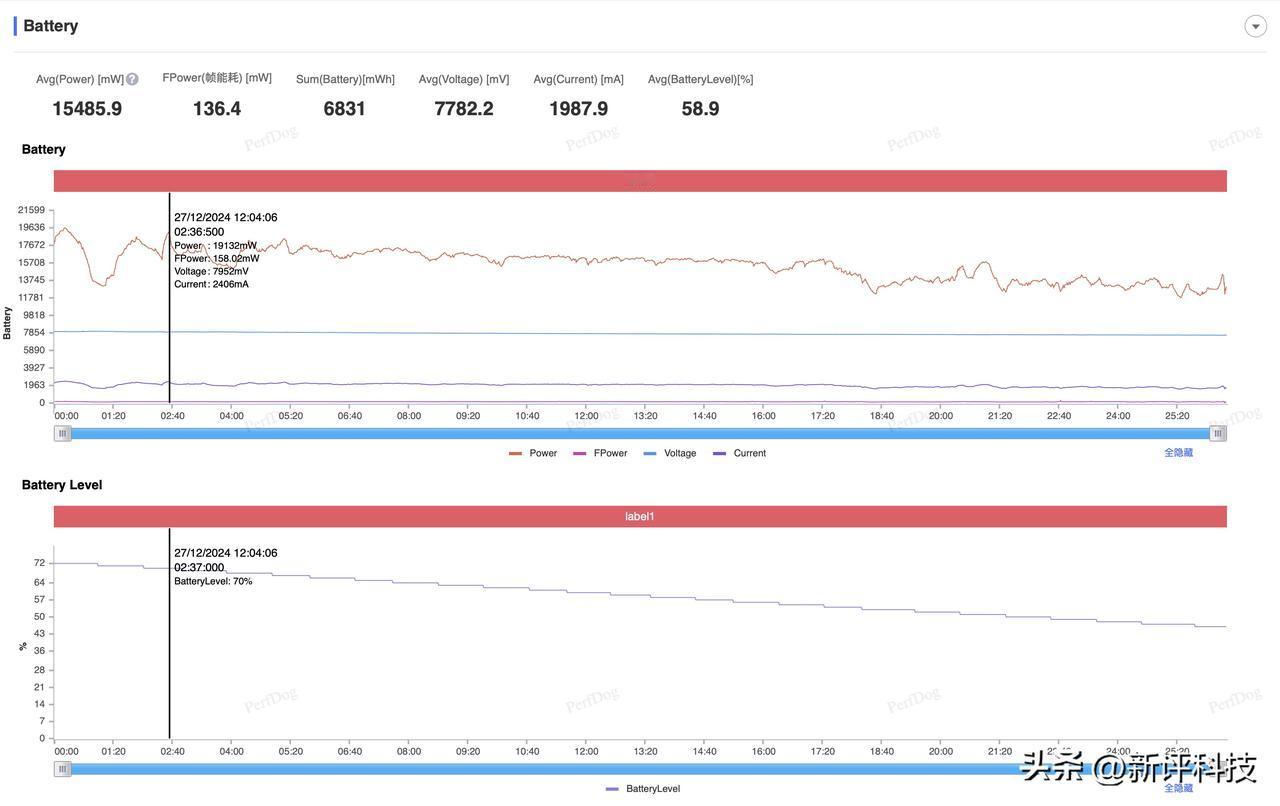
Task: Click the Power: 19132mW tooltip line
Action: pos(215,245)
